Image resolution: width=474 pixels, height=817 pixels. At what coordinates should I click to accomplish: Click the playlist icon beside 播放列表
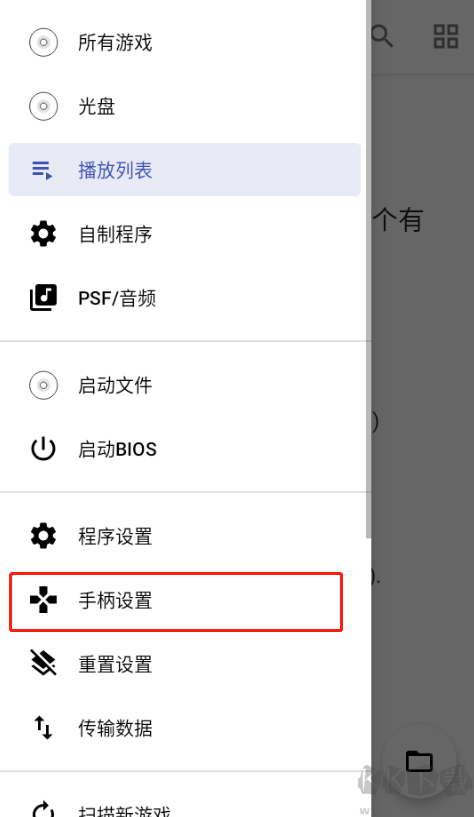42,170
